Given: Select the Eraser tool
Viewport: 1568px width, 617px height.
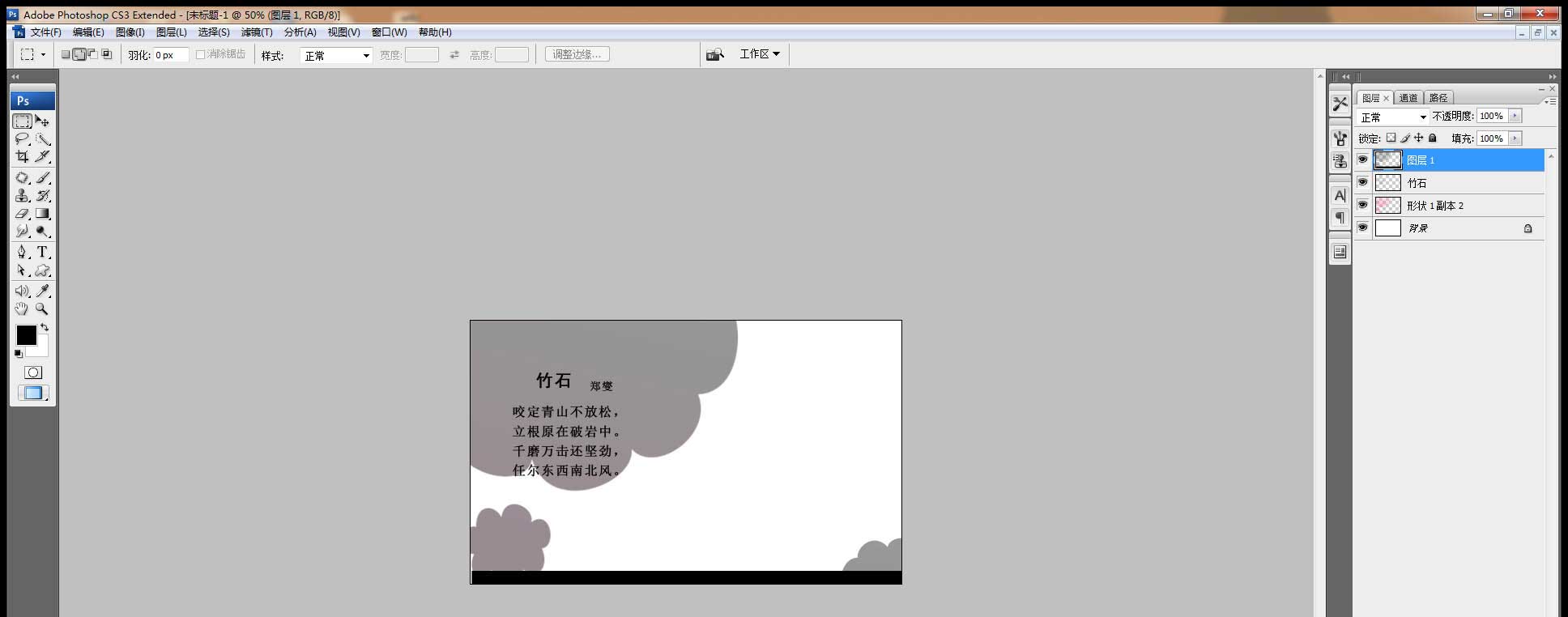Looking at the screenshot, I should 23,214.
